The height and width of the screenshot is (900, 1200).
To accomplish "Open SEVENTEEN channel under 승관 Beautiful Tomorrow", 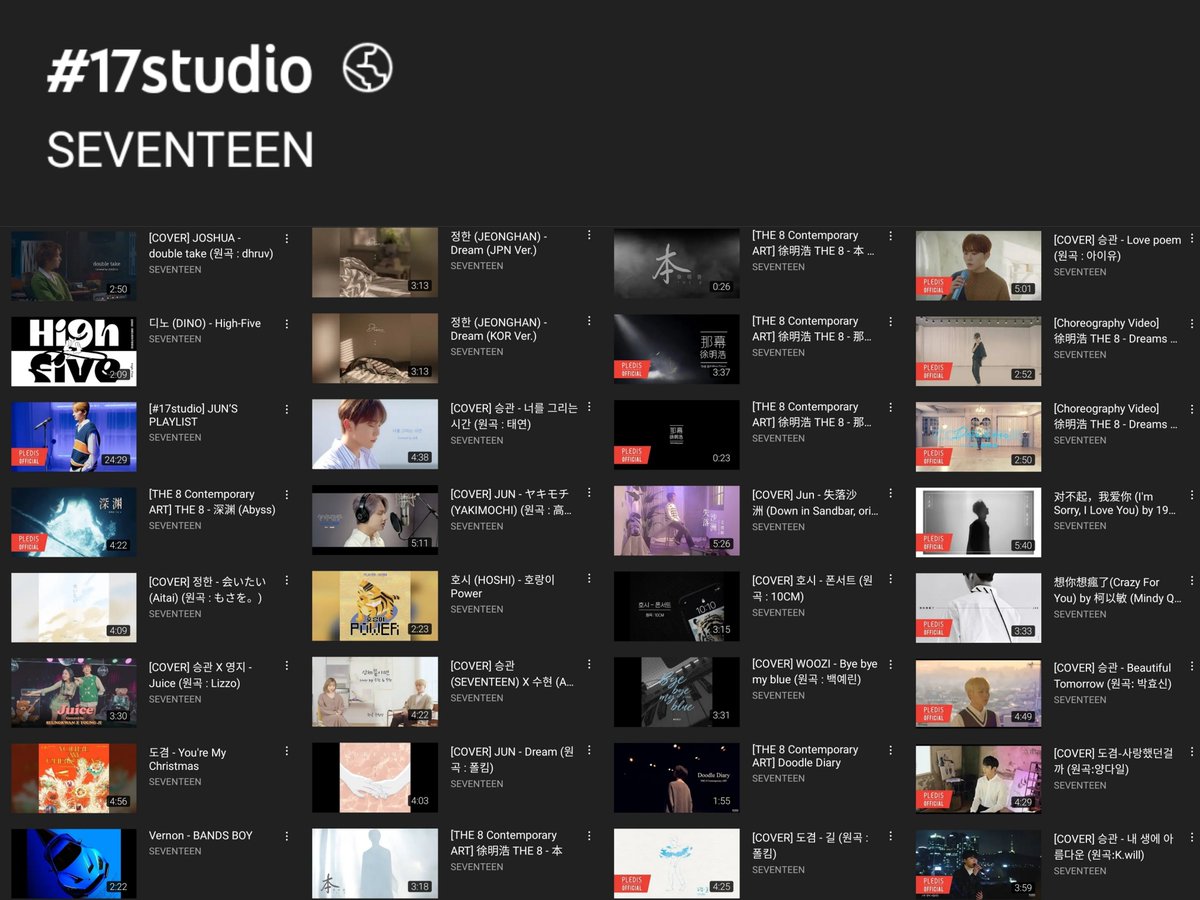I will [x=1080, y=699].
